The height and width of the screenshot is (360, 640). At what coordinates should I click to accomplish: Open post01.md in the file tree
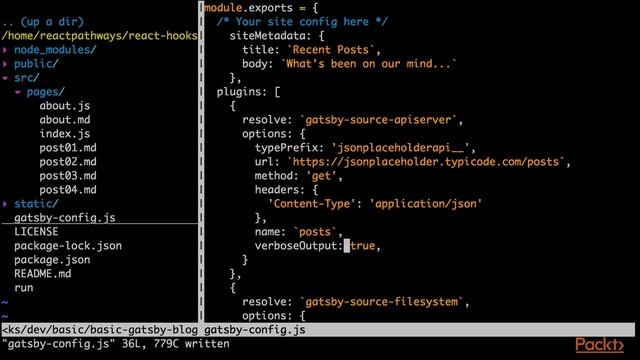(68, 147)
